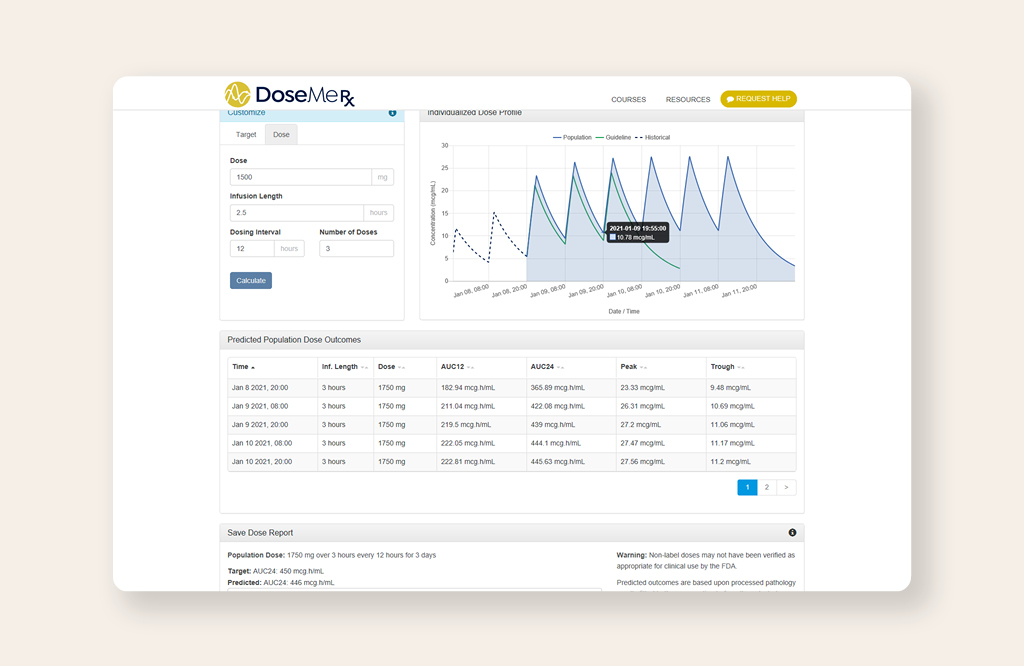Click the 11.2 mcg/mL trough value
Viewport: 1024px width, 666px height.
(x=731, y=462)
